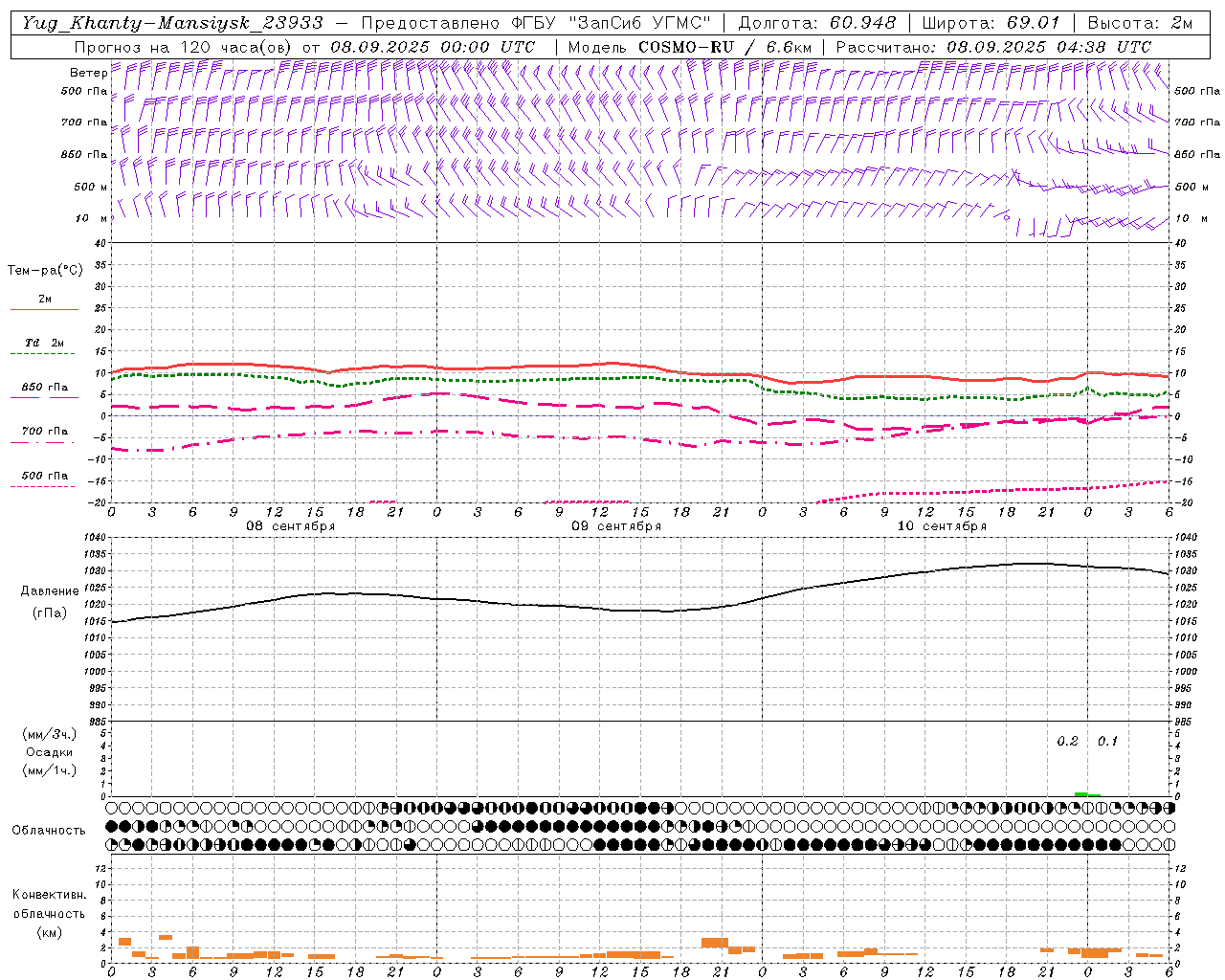Click the (гПа) unit under Давление

pos(48,613)
